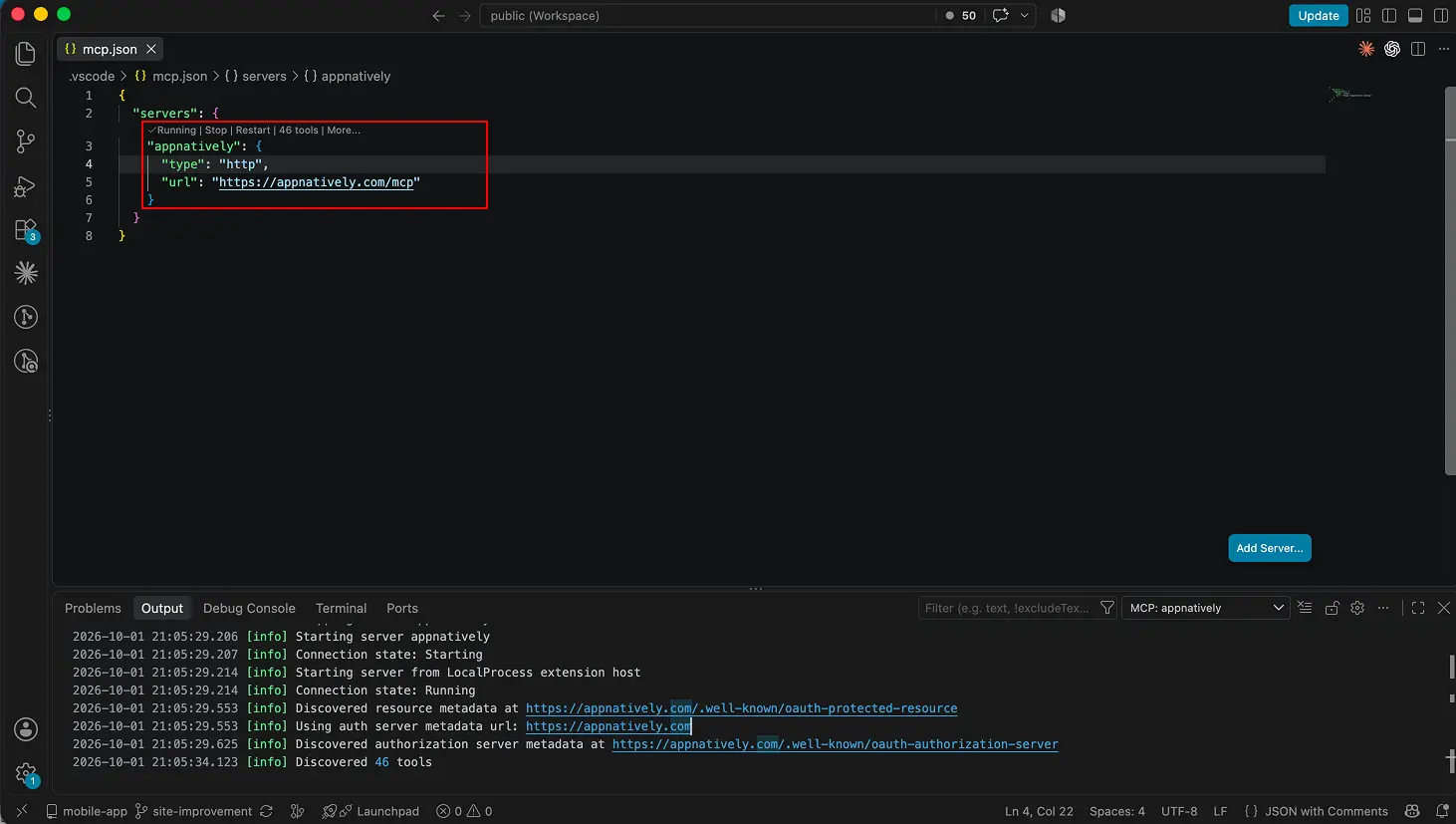Click the orange Claude icon in editor toolbar
Viewport: 1456px width, 824px height.
(1366, 49)
